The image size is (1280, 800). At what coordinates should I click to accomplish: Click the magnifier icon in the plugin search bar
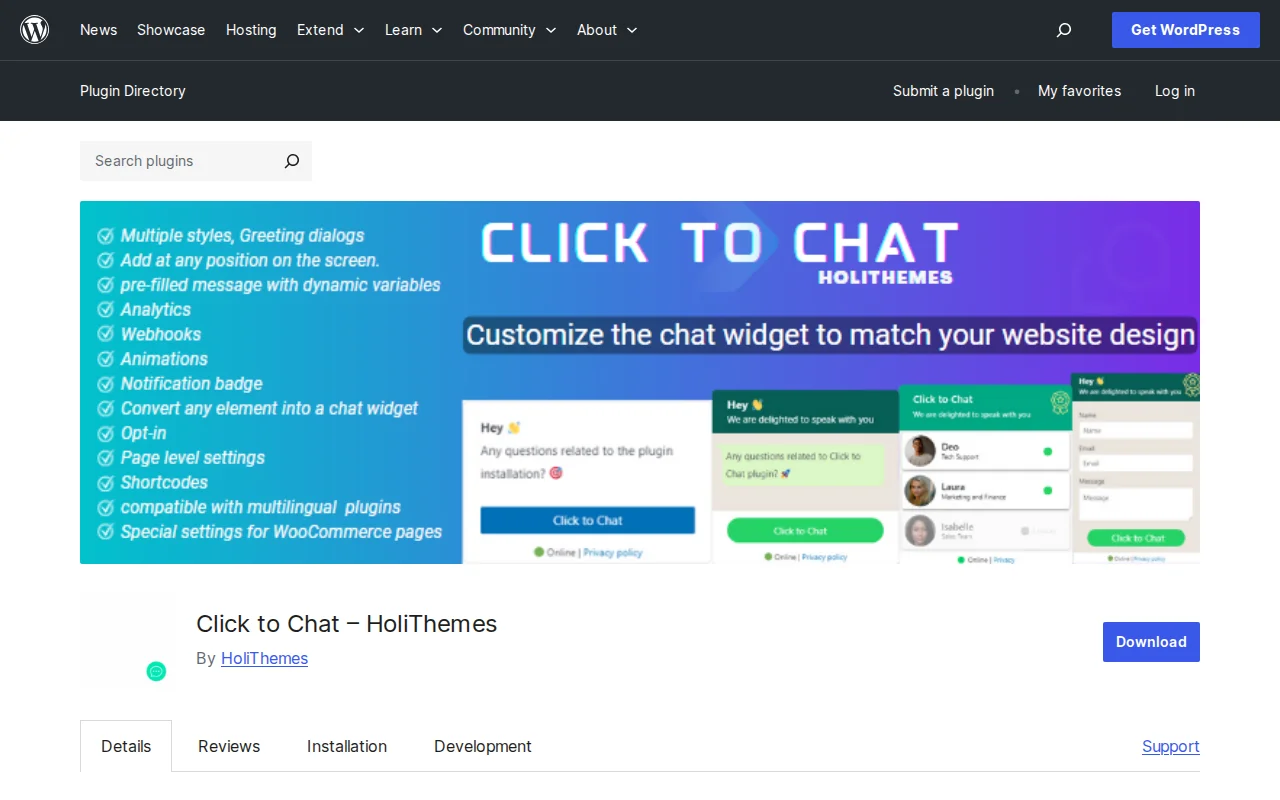pyautogui.click(x=291, y=161)
